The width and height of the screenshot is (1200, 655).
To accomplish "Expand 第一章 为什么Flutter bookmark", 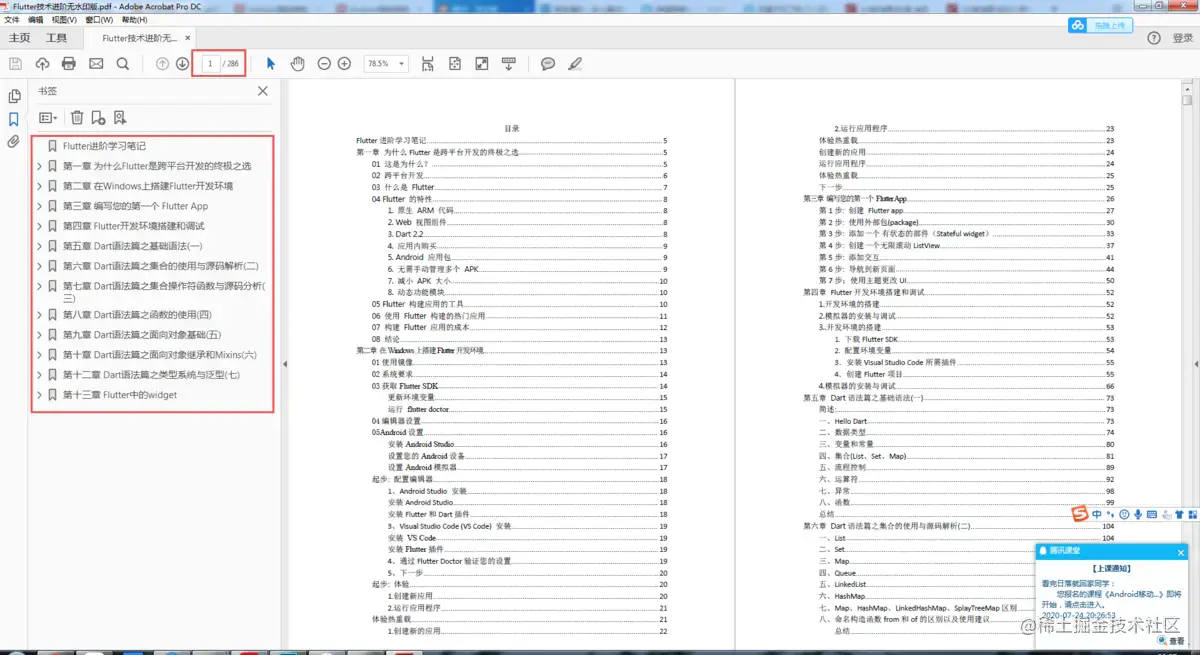I will coord(39,166).
